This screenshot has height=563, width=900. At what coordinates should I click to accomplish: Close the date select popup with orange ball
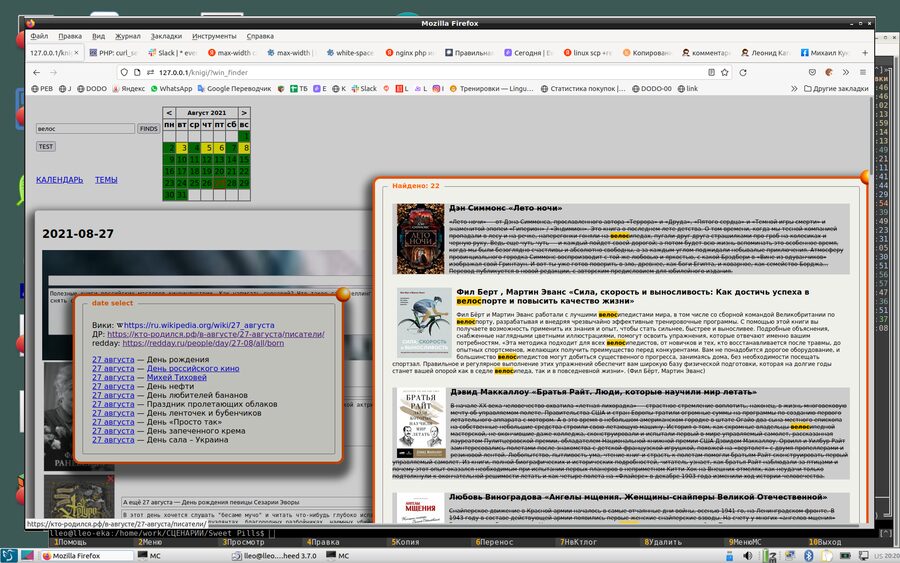[343, 294]
